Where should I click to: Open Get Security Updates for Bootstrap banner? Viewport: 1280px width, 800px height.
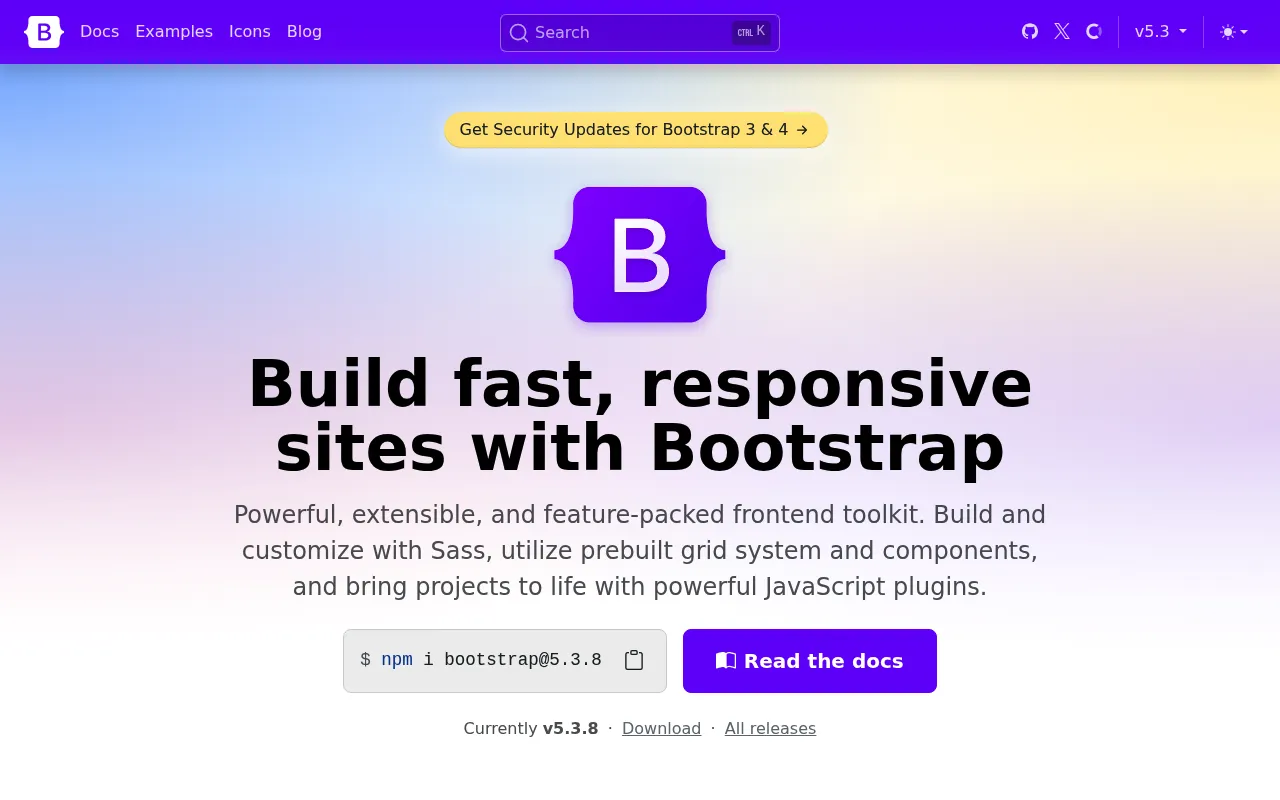click(636, 130)
